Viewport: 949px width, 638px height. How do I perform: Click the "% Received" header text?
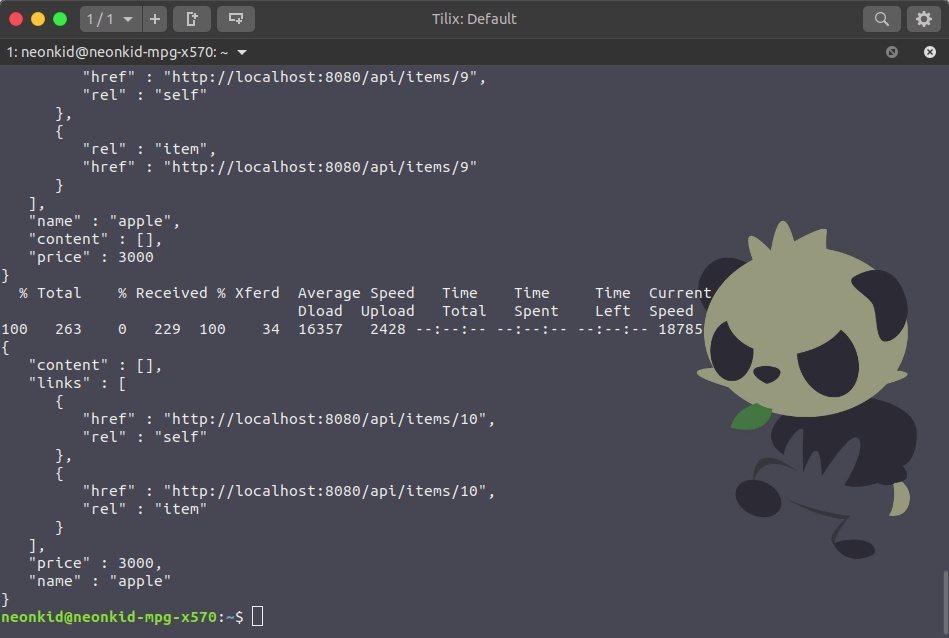(162, 293)
